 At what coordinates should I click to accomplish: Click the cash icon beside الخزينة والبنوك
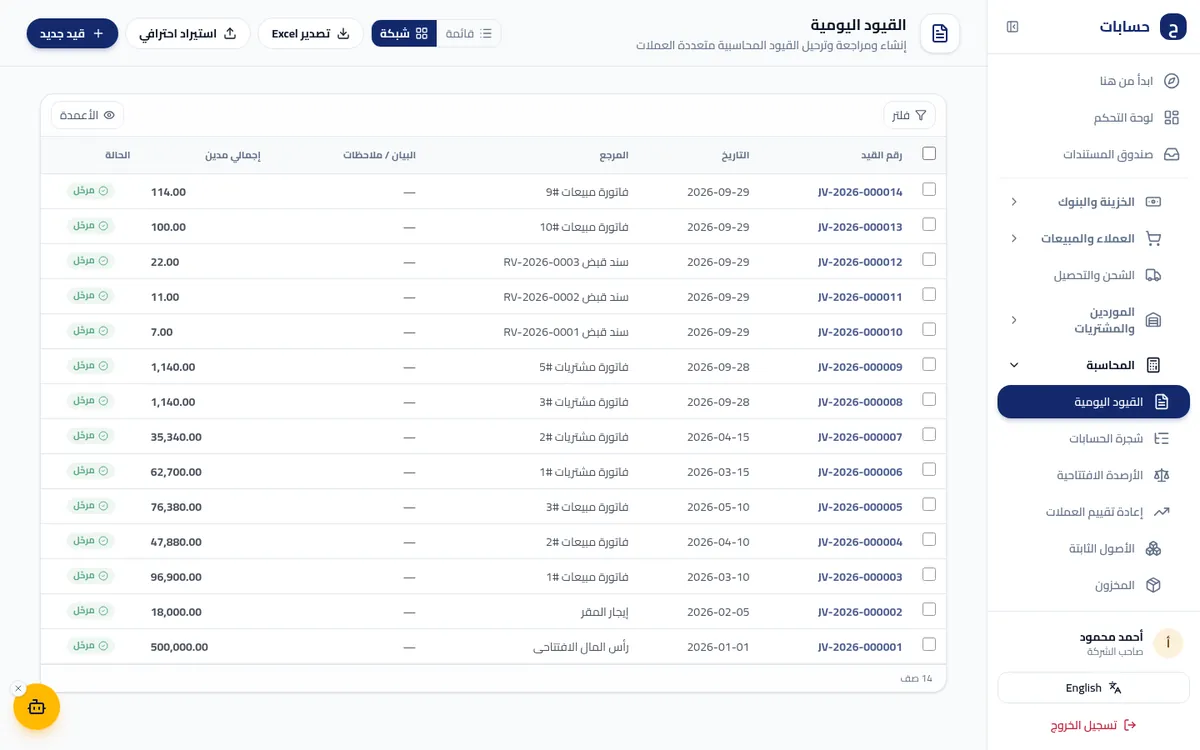[1153, 202]
